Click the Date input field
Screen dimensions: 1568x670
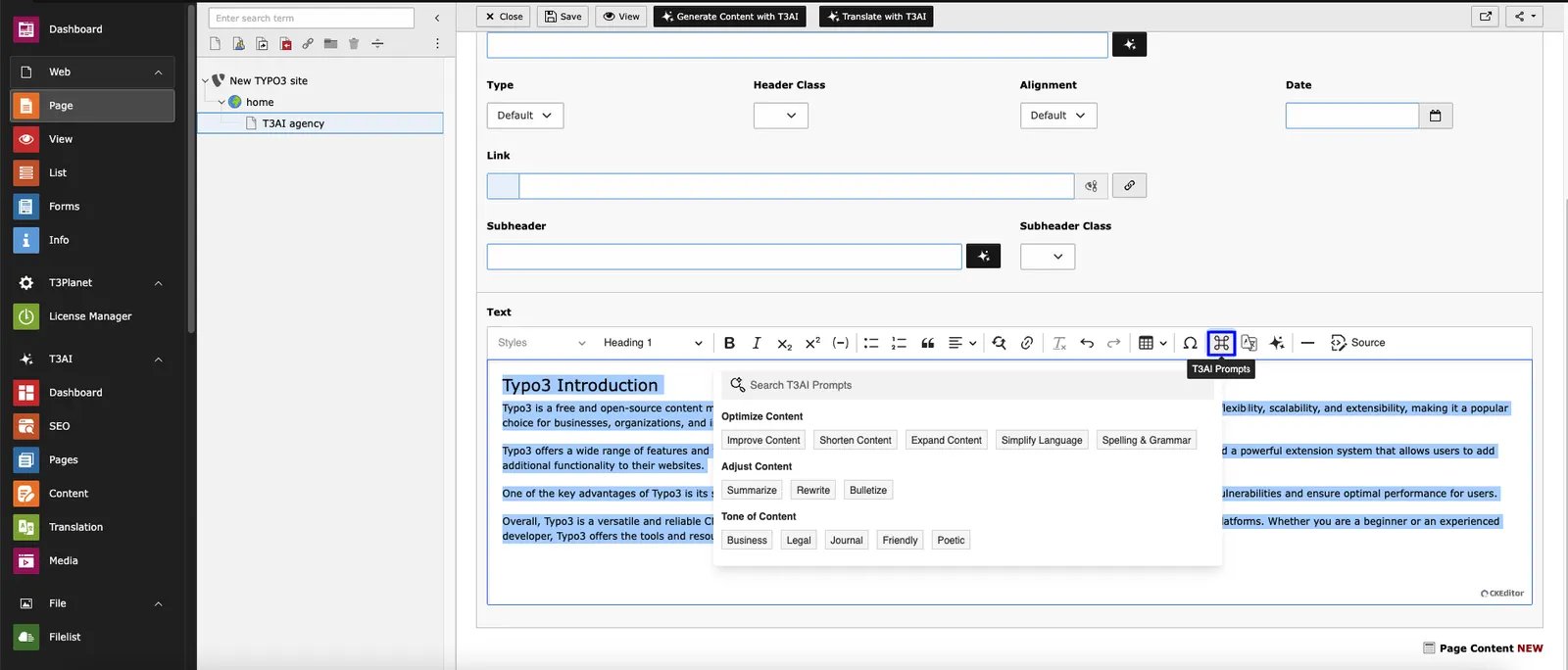pos(1352,116)
